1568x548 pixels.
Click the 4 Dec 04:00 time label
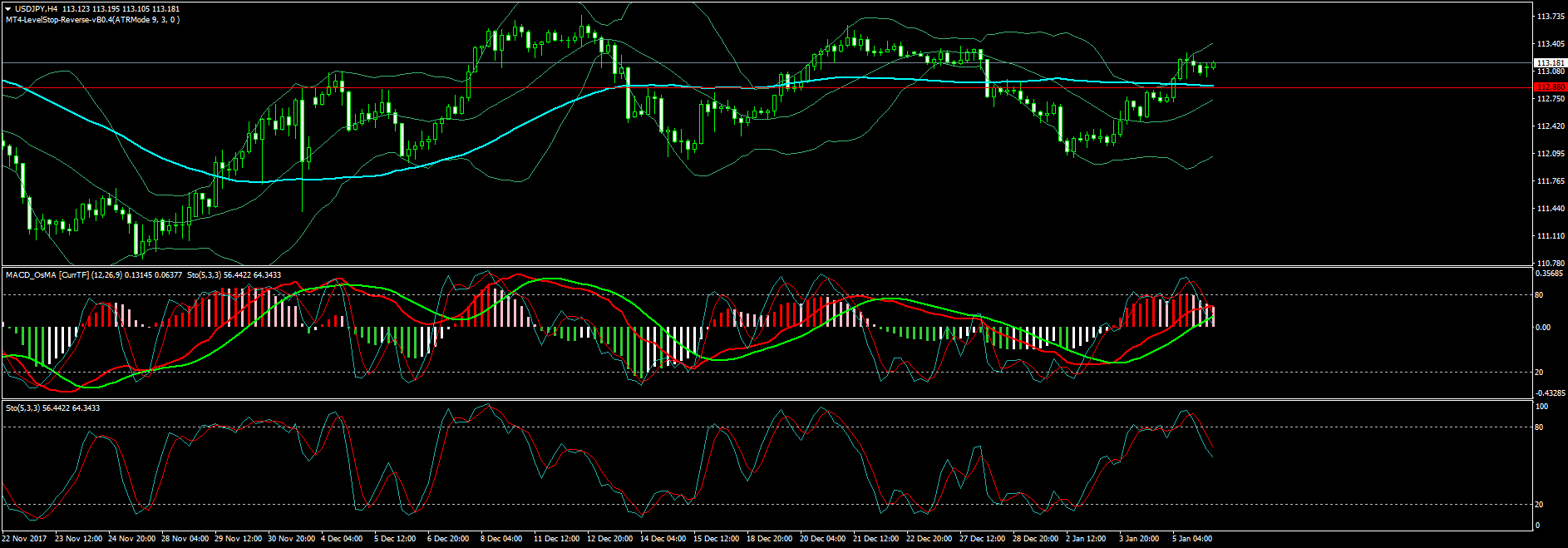pos(342,539)
